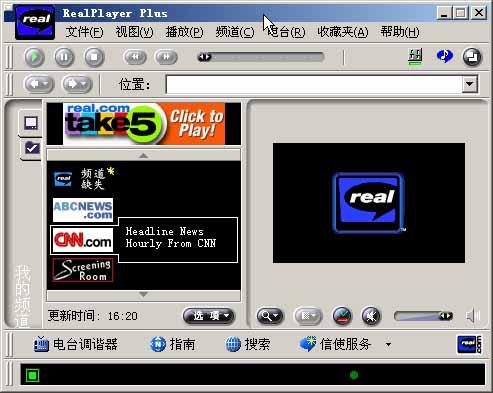This screenshot has height=393, width=493.
Task: Select the checkmark folder tab icon
Action: coord(32,148)
